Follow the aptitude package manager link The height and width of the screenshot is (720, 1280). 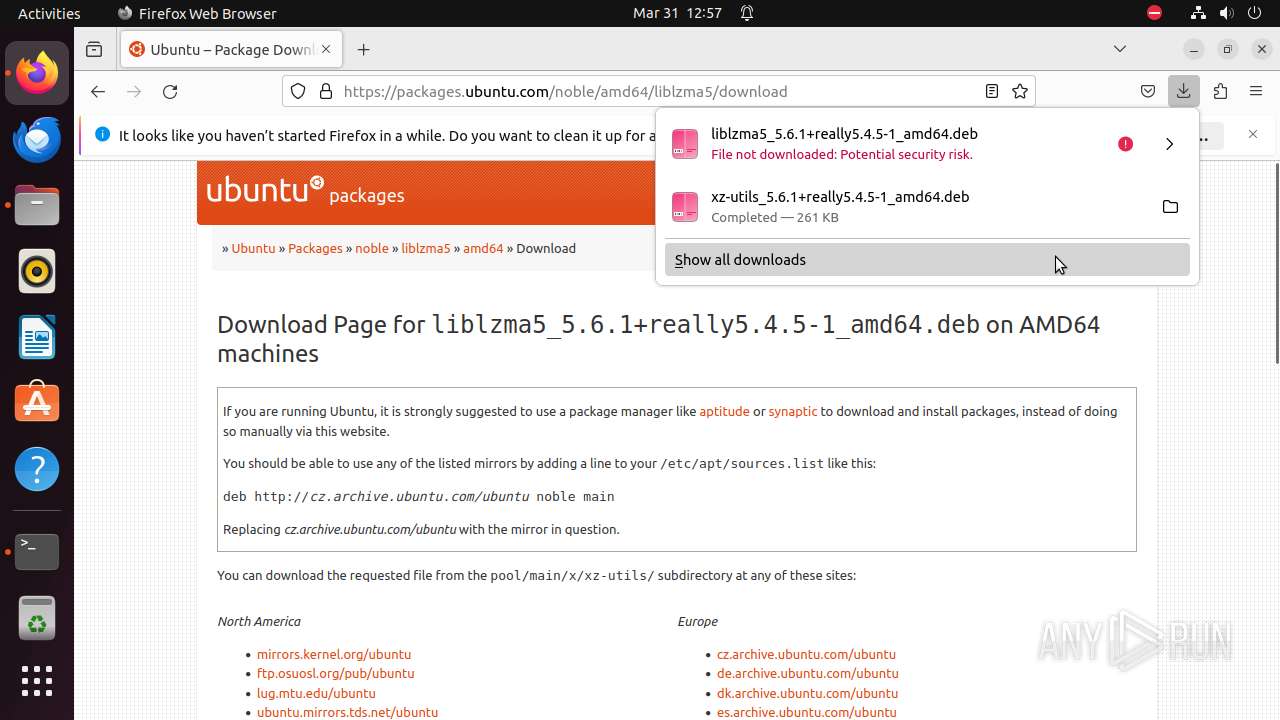(x=724, y=411)
